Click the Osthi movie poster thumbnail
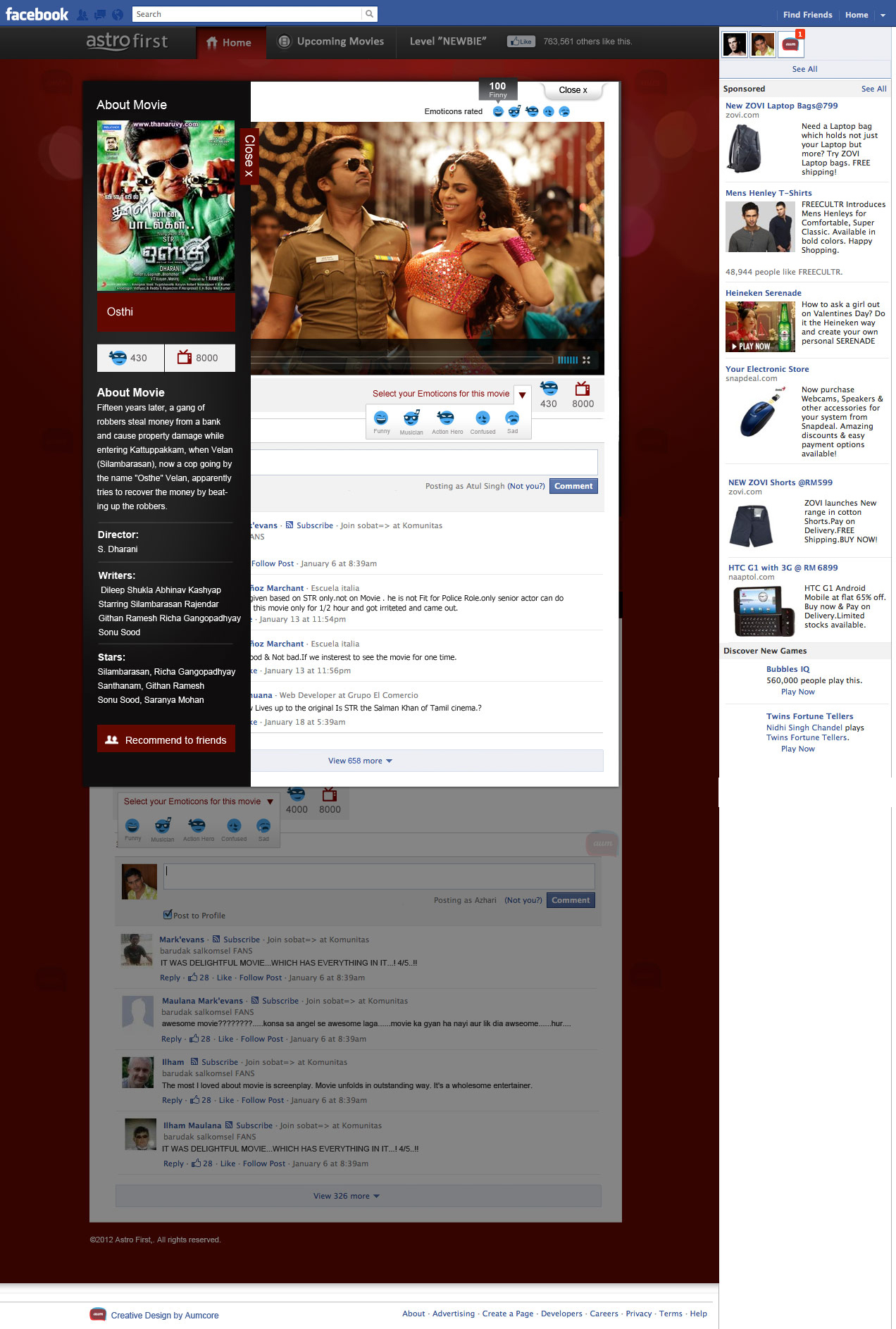This screenshot has height=1329, width=896. point(166,206)
